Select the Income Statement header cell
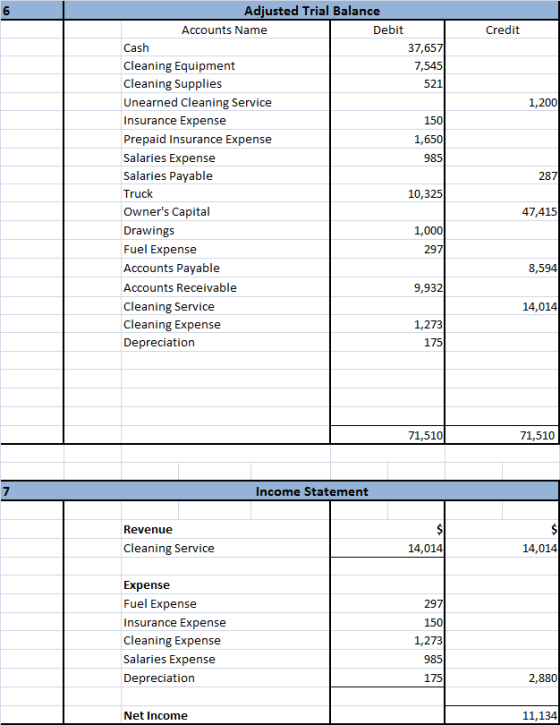Image resolution: width=560 pixels, height=725 pixels. tap(311, 491)
